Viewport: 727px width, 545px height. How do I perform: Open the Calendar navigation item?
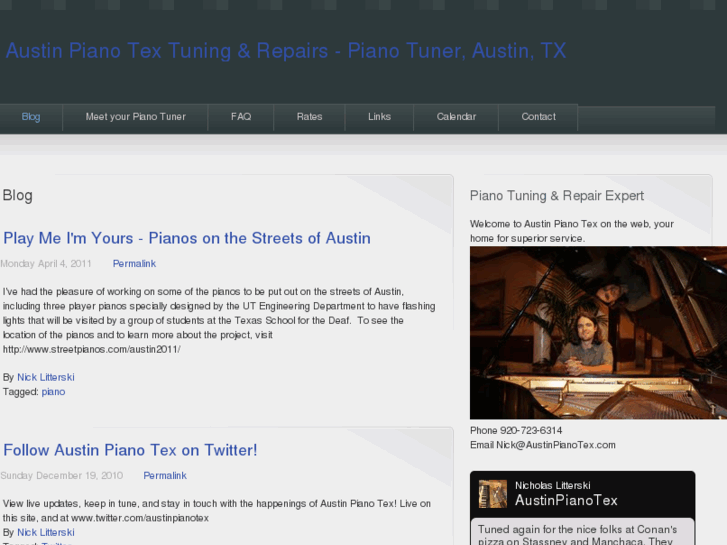tap(456, 117)
